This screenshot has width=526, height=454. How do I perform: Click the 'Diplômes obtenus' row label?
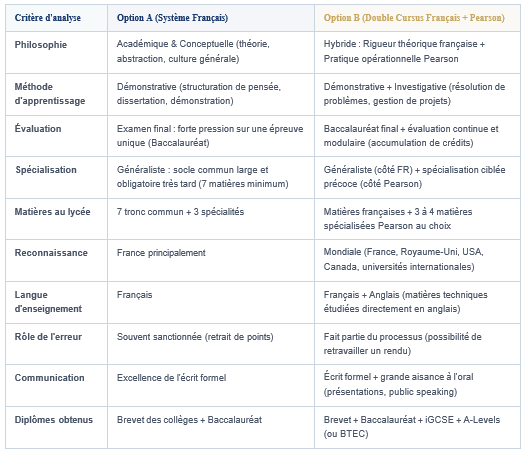pos(54,419)
